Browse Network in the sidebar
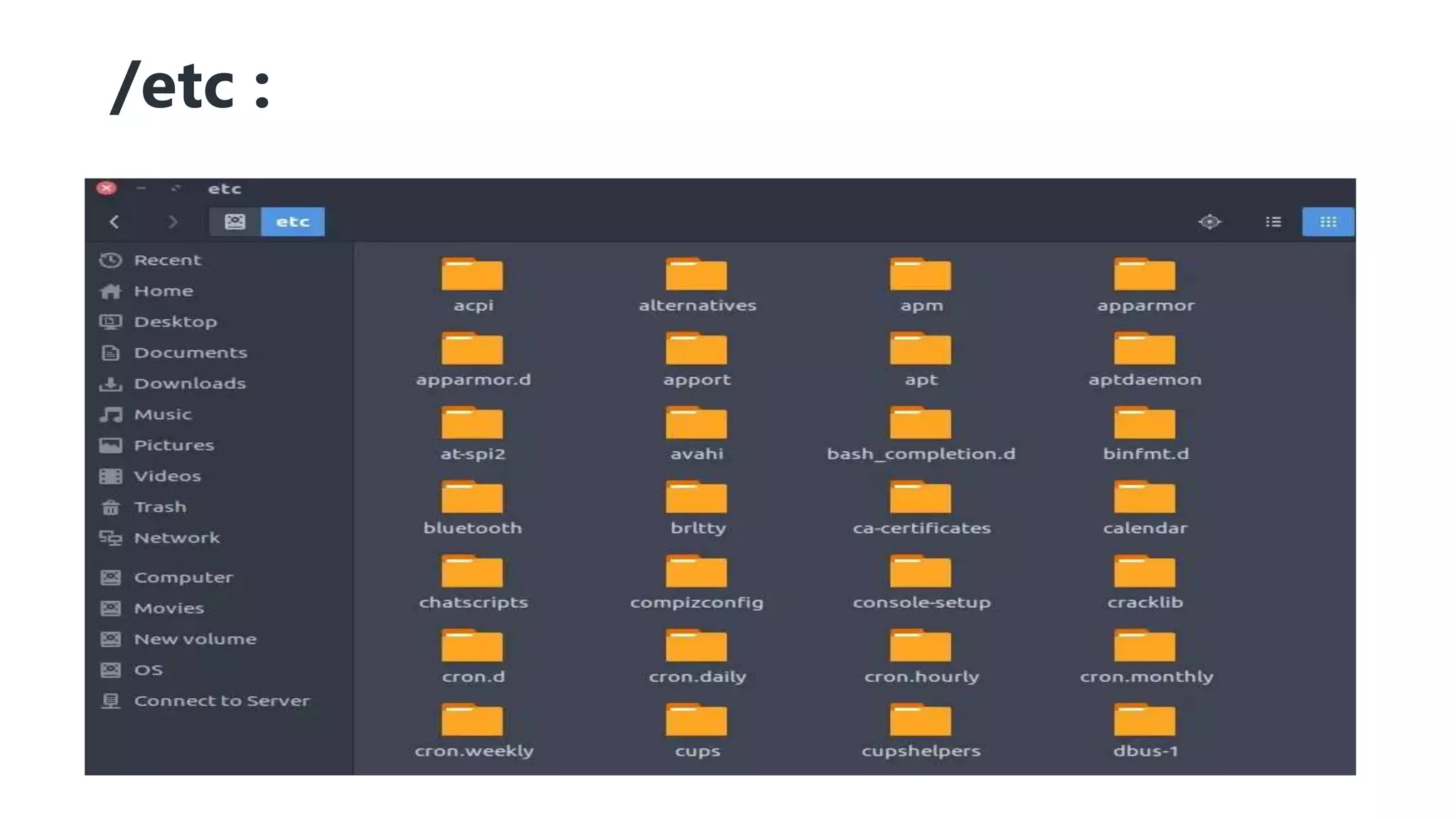Viewport: 1456px width, 819px height. pyautogui.click(x=176, y=538)
